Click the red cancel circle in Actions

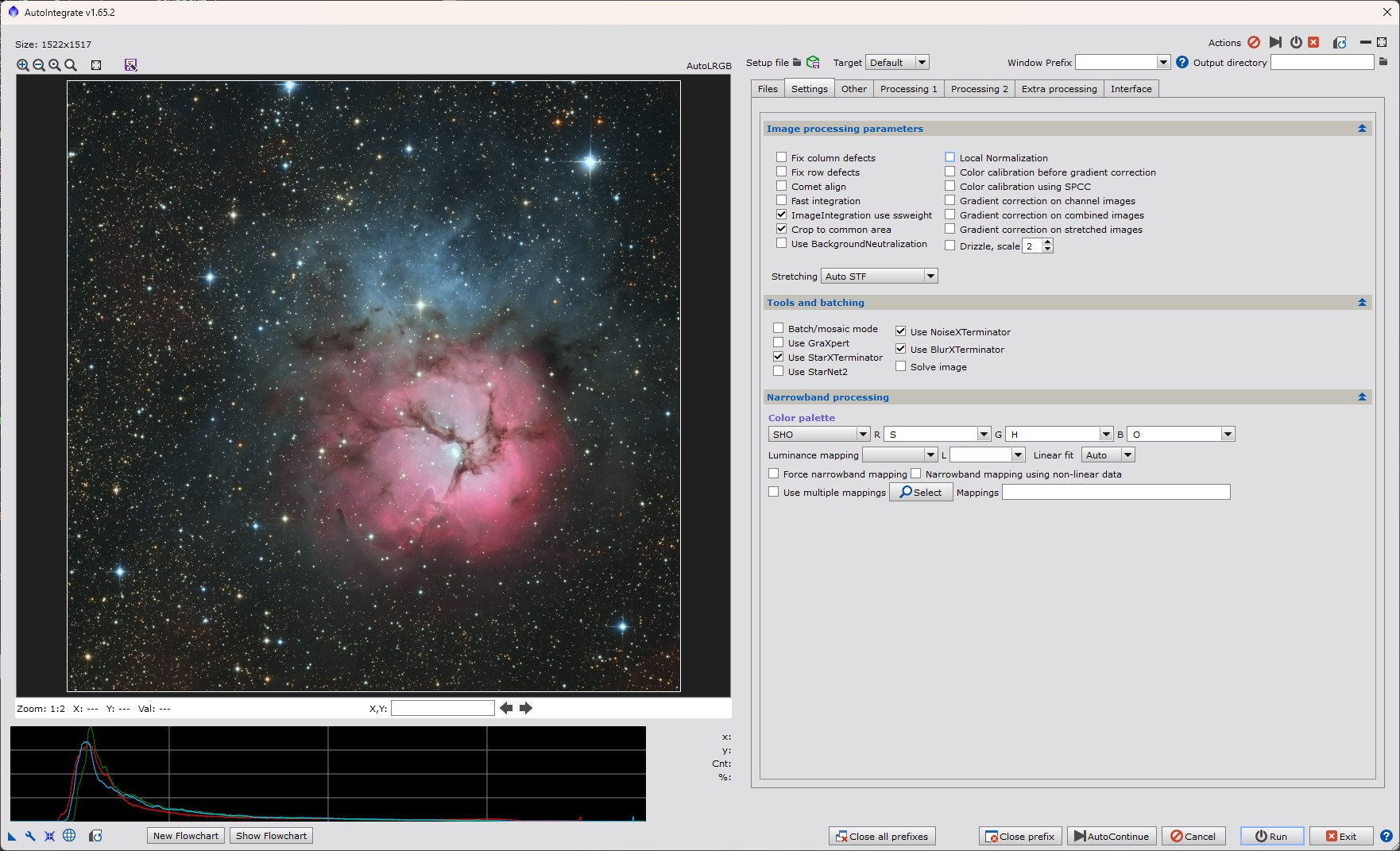coord(1254,42)
